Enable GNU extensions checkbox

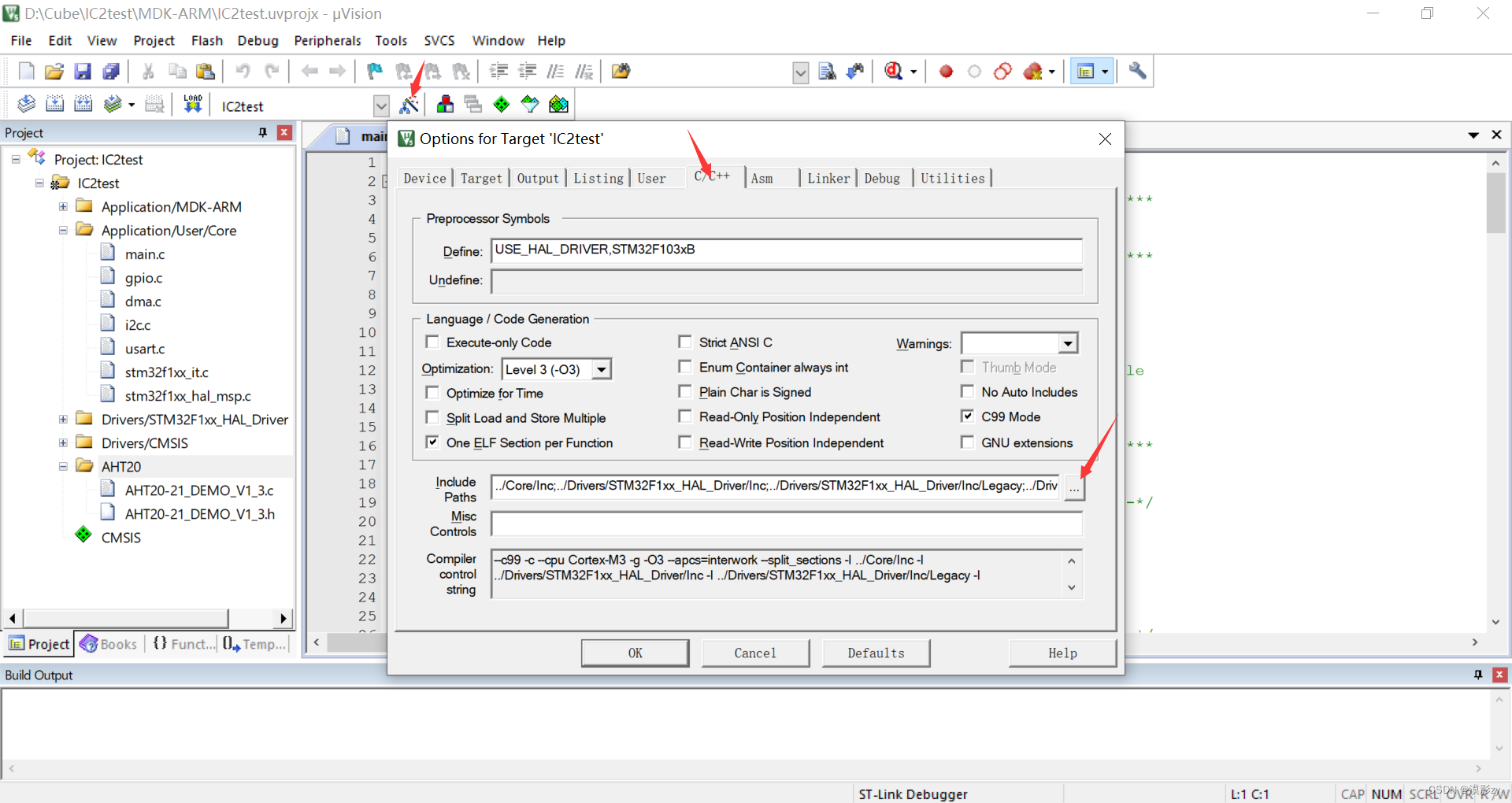pyautogui.click(x=967, y=442)
